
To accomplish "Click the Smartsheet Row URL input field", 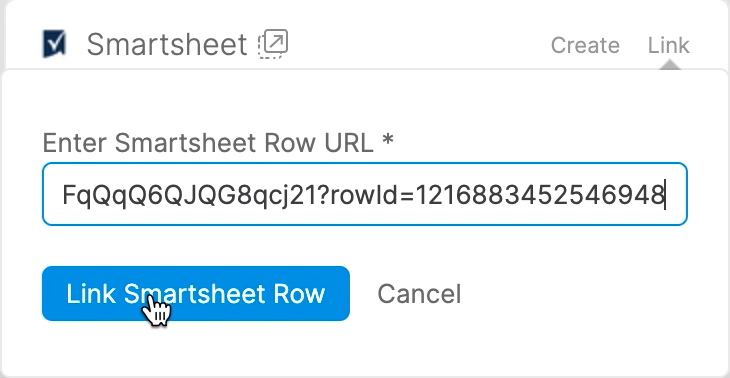I will (365, 194).
